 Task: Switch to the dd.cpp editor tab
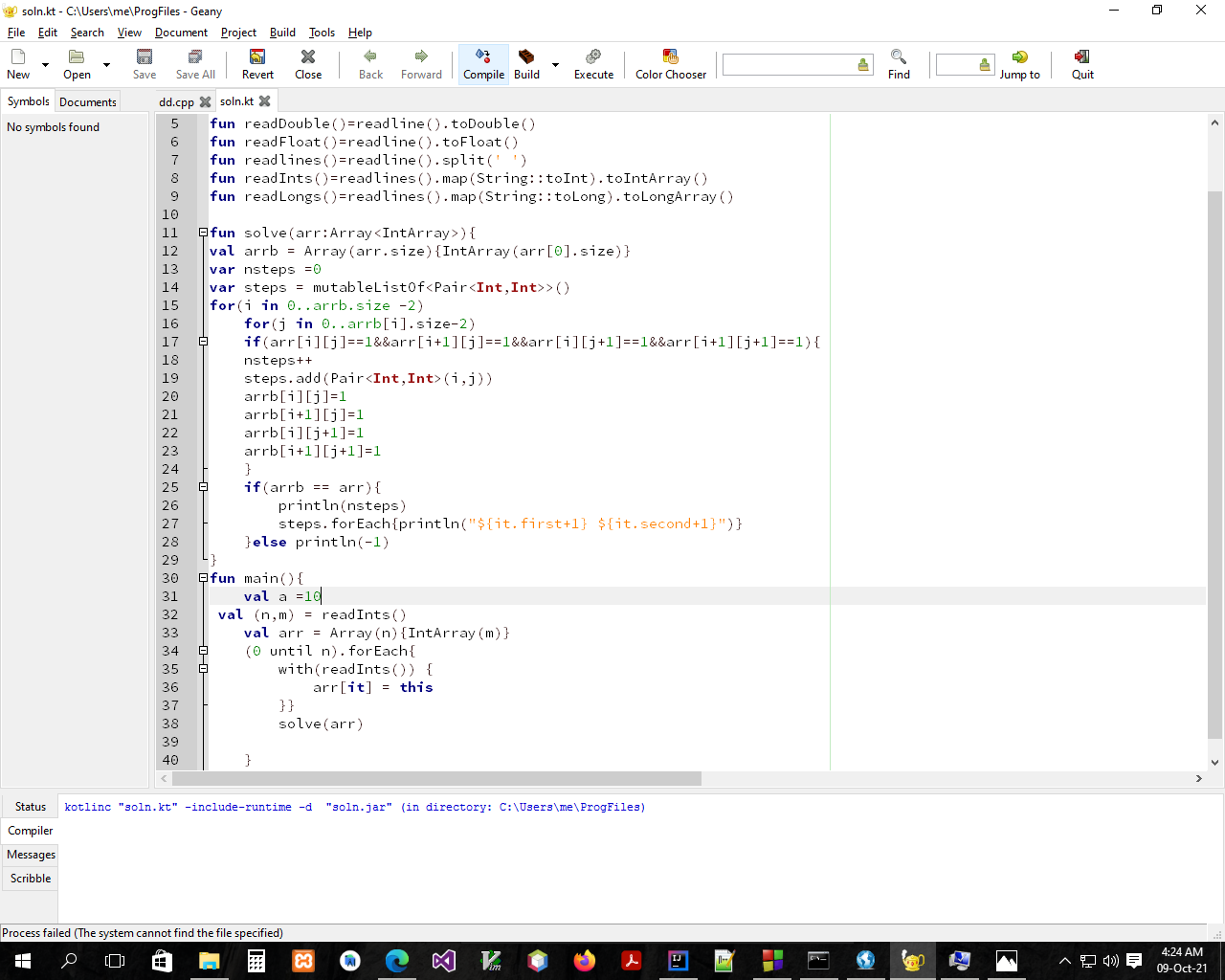(176, 102)
